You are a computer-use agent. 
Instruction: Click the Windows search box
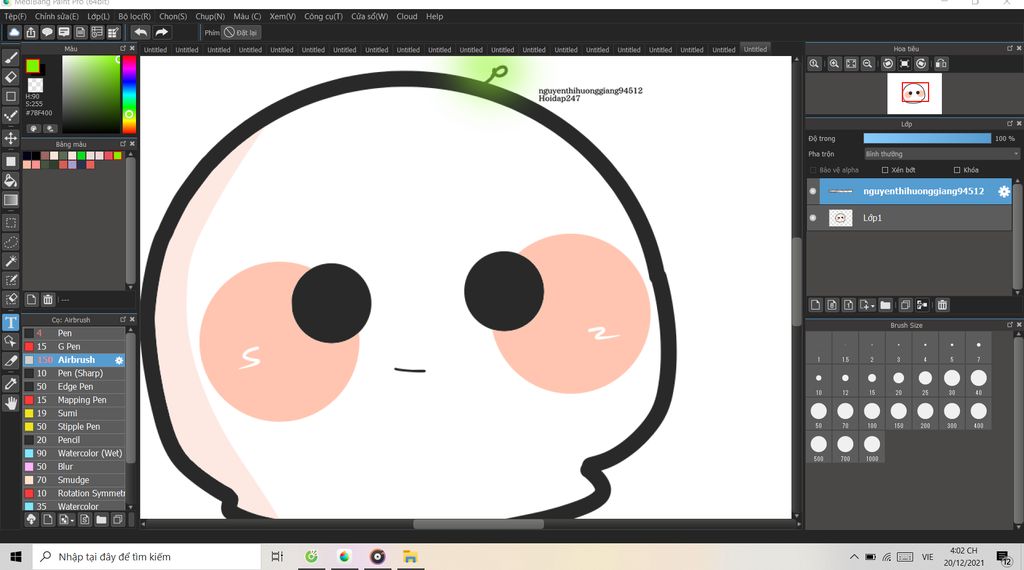[x=146, y=557]
